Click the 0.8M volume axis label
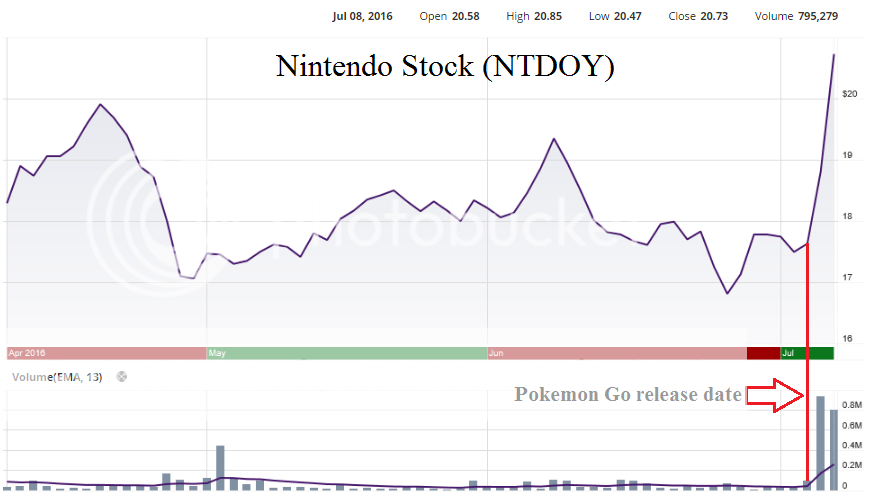 coord(851,406)
